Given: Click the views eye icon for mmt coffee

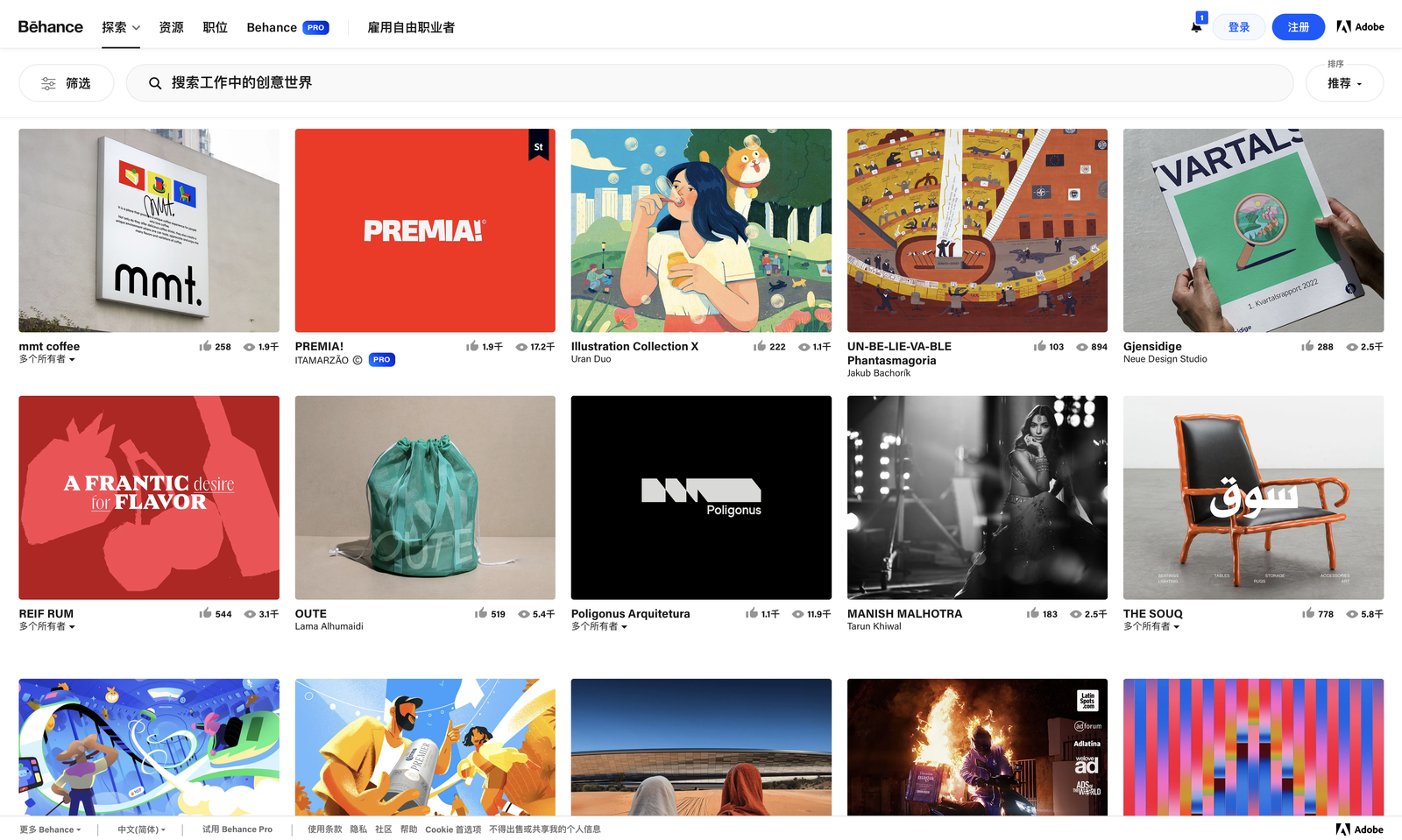Looking at the screenshot, I should point(249,347).
